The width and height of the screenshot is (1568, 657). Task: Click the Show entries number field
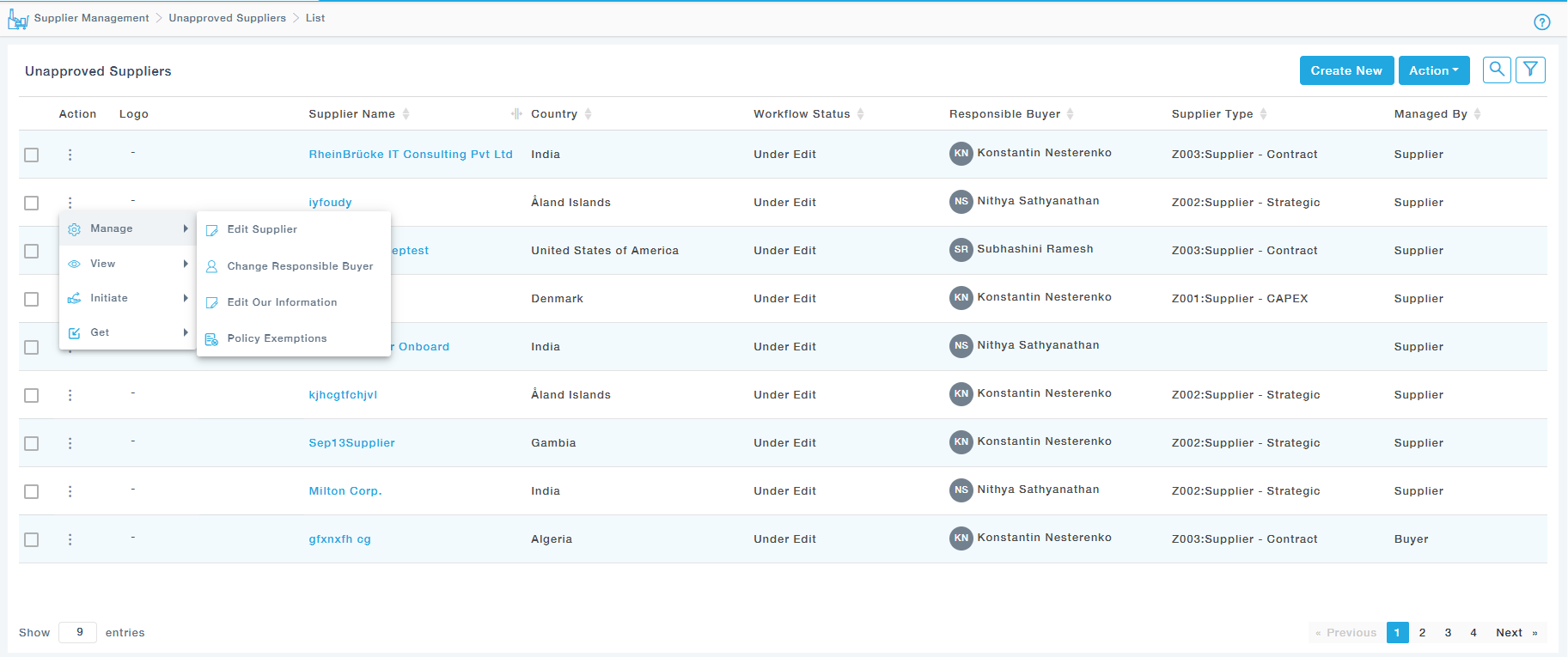click(78, 633)
